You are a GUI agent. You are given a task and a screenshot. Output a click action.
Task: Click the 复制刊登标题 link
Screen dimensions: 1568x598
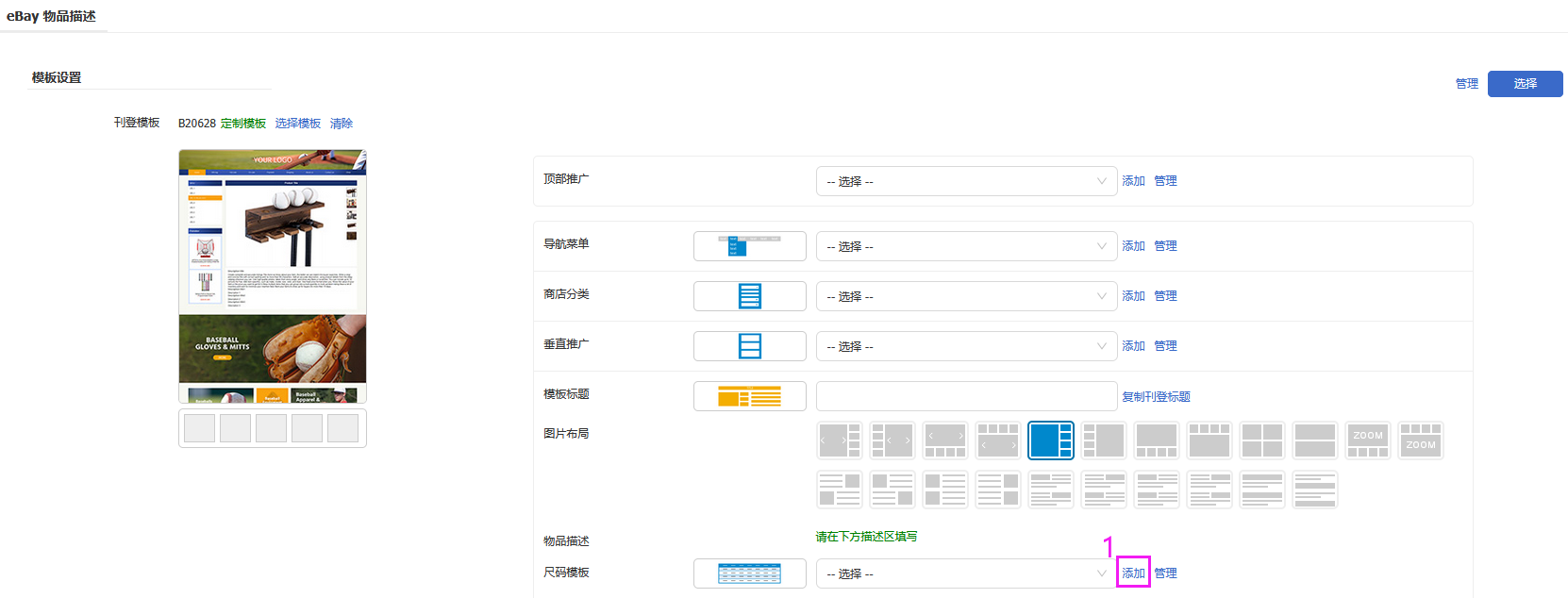pyautogui.click(x=1156, y=397)
